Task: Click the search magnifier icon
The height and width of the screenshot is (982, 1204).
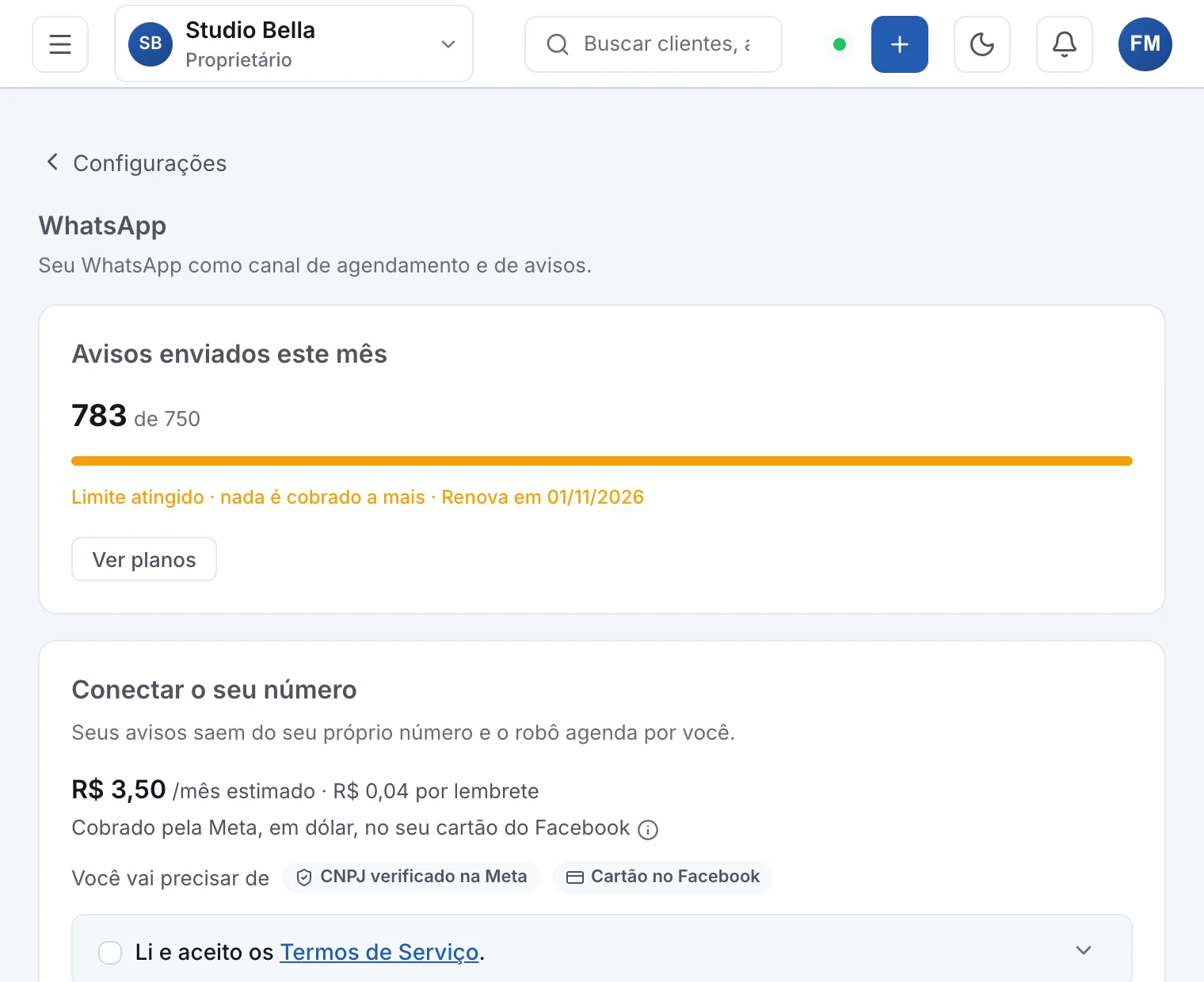Action: pyautogui.click(x=558, y=44)
